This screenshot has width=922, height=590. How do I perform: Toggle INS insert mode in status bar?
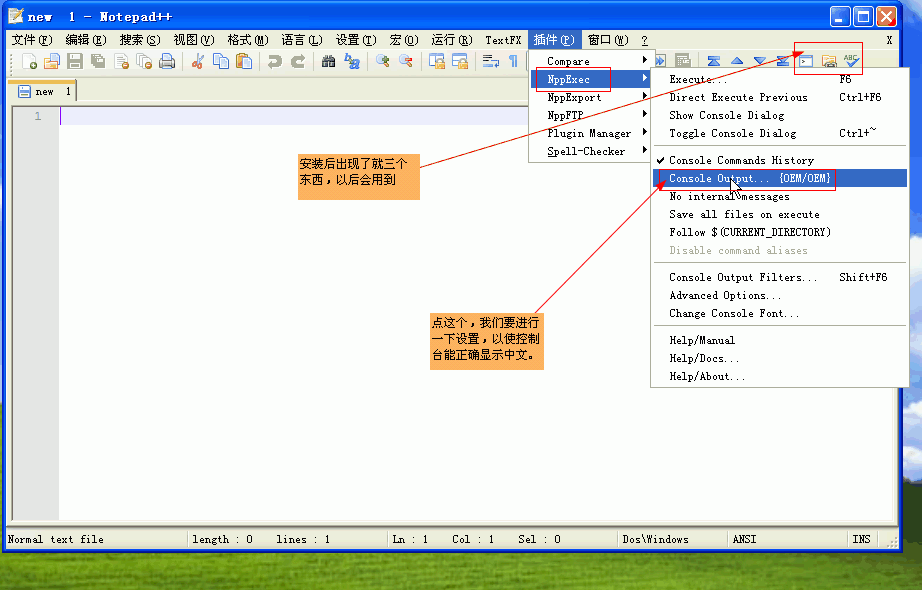click(861, 539)
